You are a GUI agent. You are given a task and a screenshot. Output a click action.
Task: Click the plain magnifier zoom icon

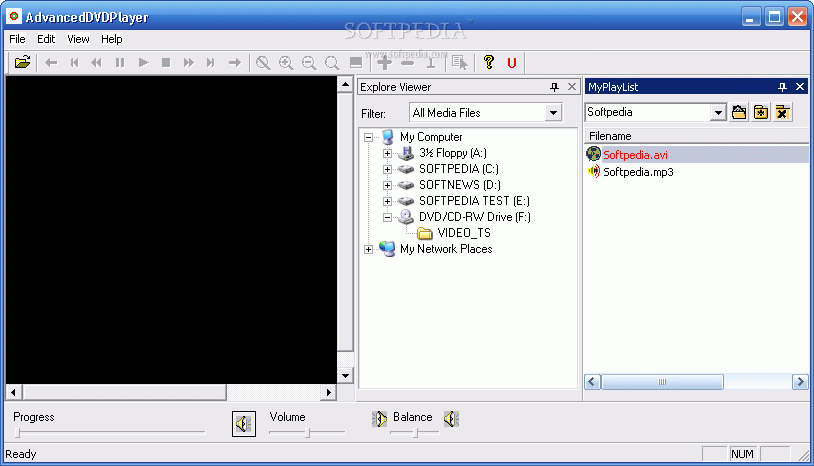click(332, 63)
